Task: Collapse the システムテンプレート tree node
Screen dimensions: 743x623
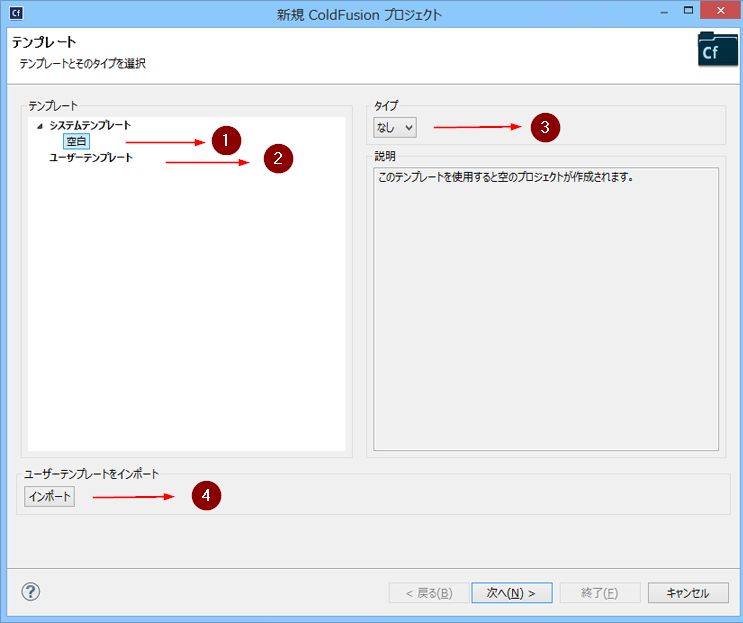Action: pyautogui.click(x=40, y=126)
